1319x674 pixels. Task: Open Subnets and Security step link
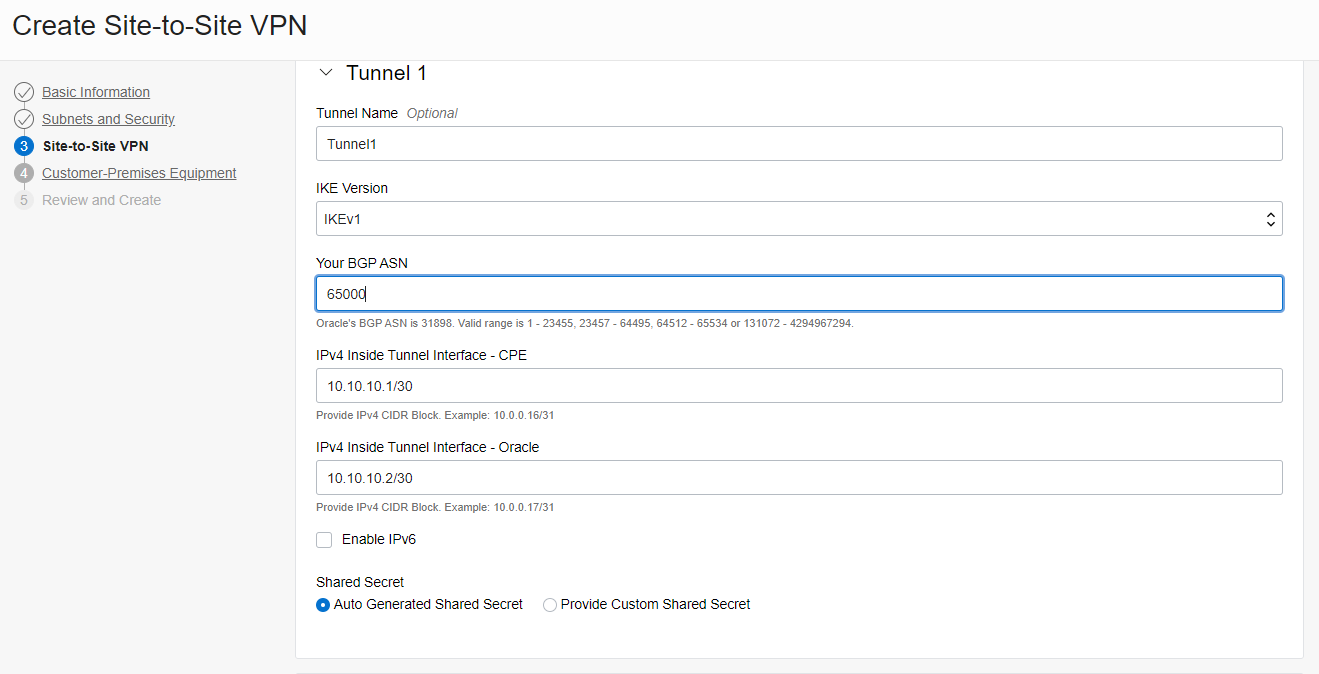tap(108, 119)
